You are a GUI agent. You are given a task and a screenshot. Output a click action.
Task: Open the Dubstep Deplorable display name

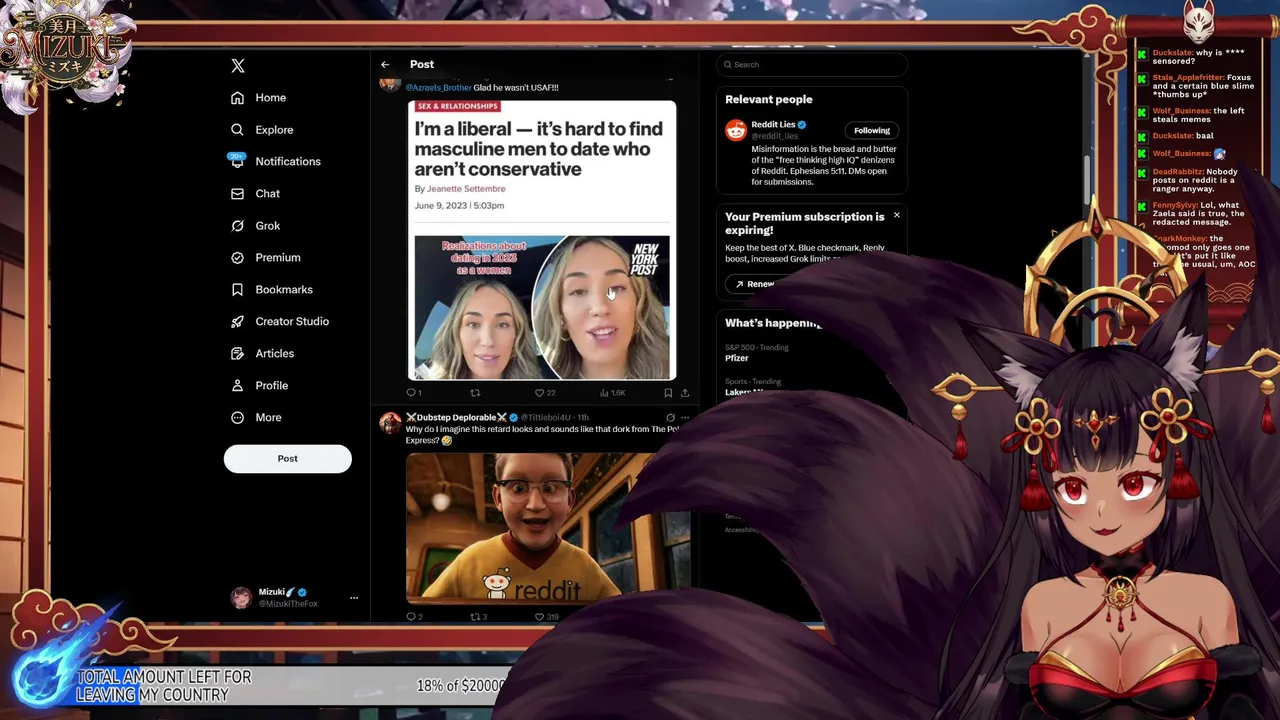tap(456, 417)
